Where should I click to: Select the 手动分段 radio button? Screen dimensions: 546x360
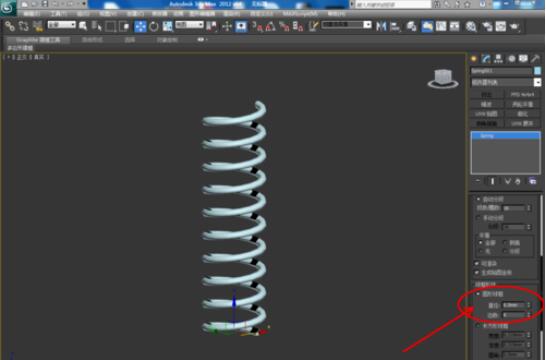[478, 218]
